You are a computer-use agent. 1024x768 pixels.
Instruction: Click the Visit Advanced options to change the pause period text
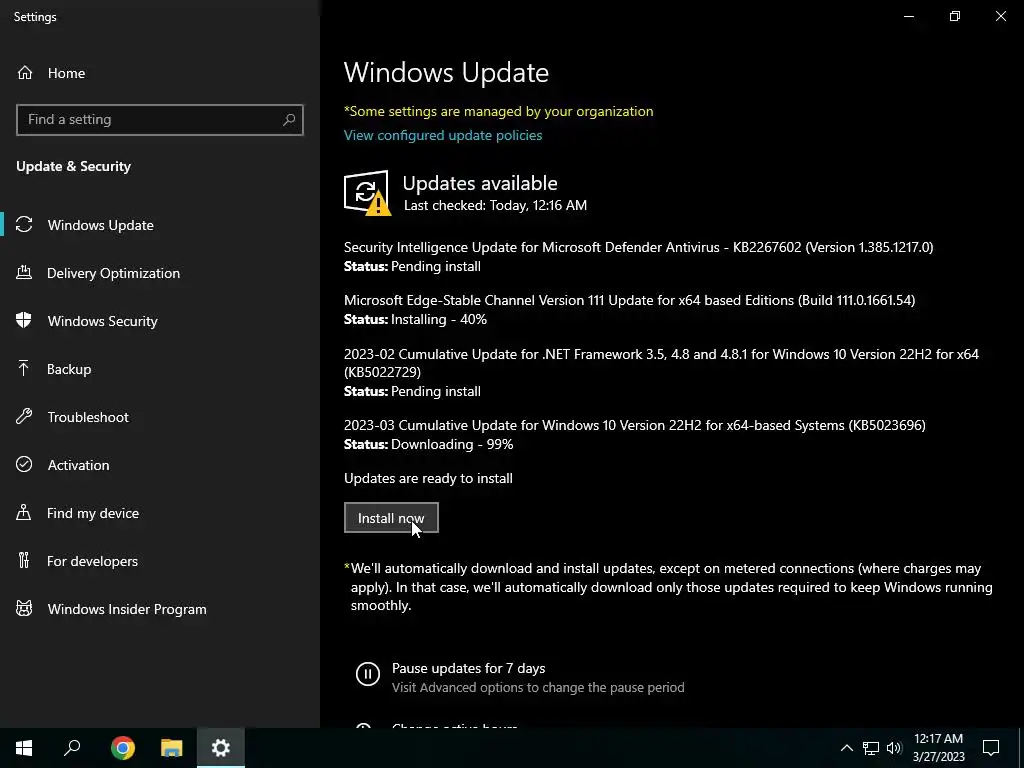tap(538, 688)
